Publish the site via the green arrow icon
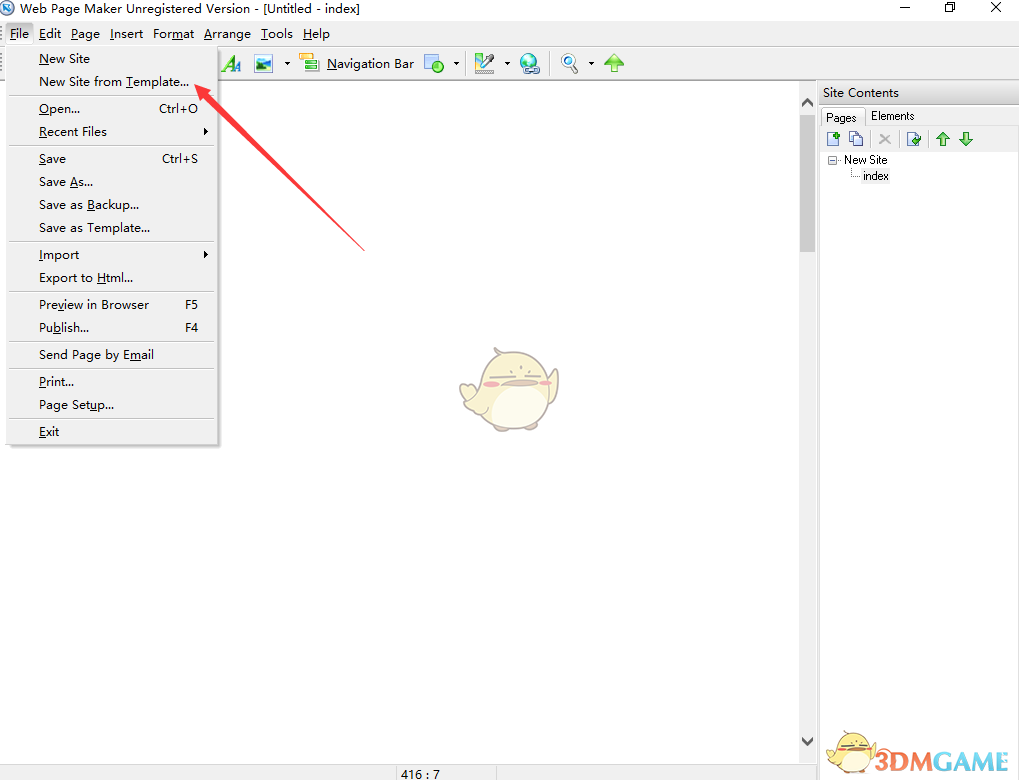This screenshot has height=780, width=1019. [x=613, y=63]
